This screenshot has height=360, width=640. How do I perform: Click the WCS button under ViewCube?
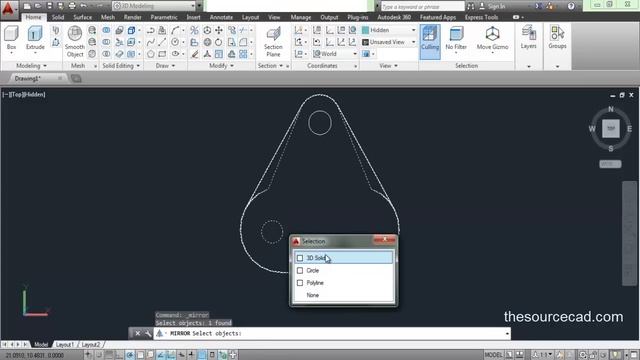click(x=610, y=164)
